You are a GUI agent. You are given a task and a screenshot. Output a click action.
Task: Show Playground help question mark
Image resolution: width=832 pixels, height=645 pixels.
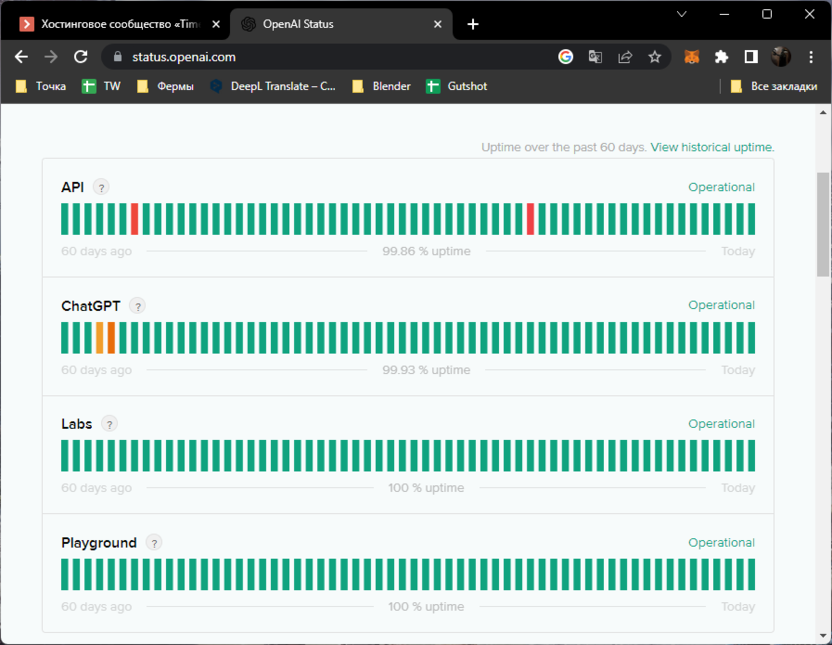tap(154, 543)
